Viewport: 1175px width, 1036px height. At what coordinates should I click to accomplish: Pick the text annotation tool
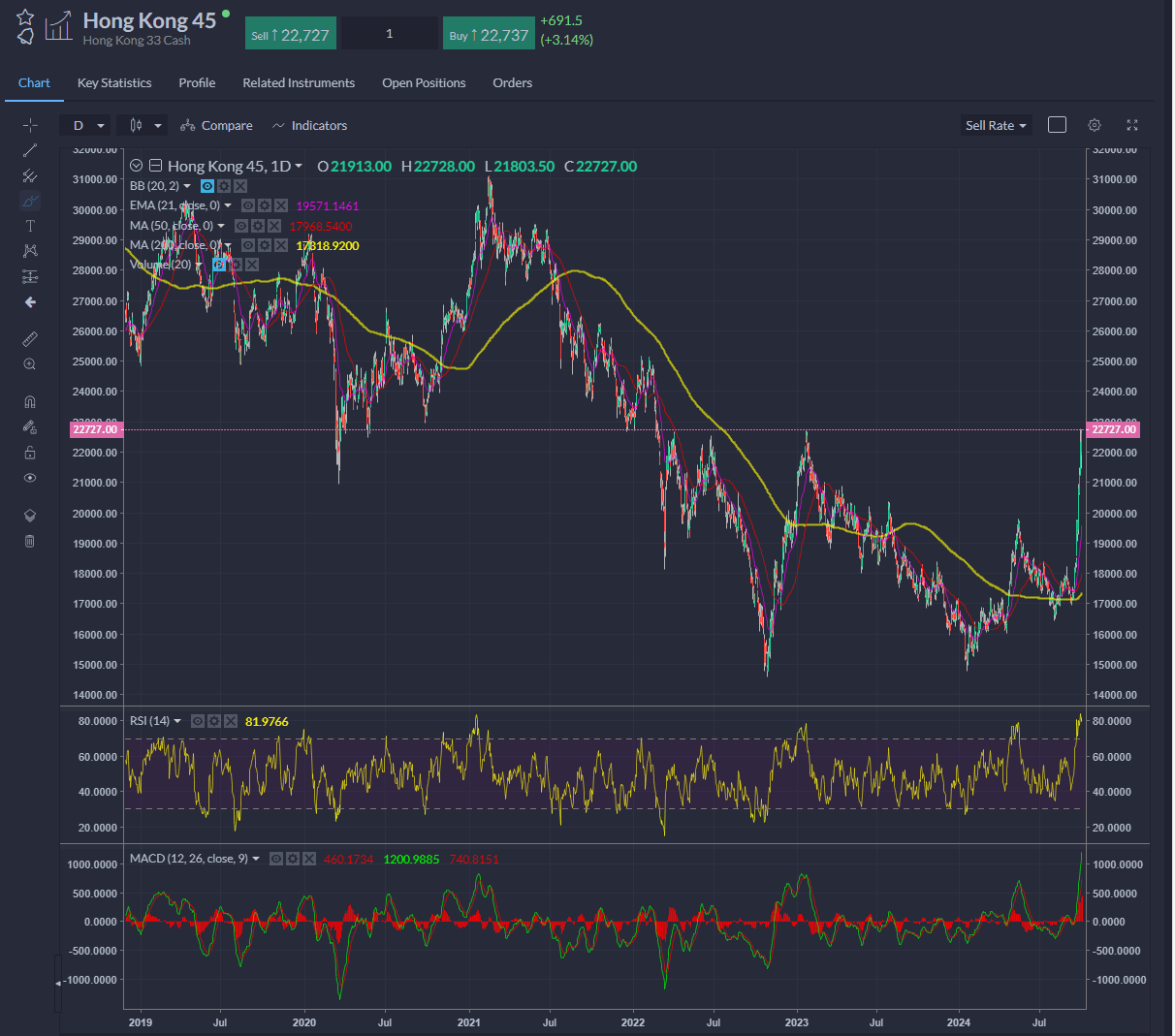pyautogui.click(x=30, y=226)
